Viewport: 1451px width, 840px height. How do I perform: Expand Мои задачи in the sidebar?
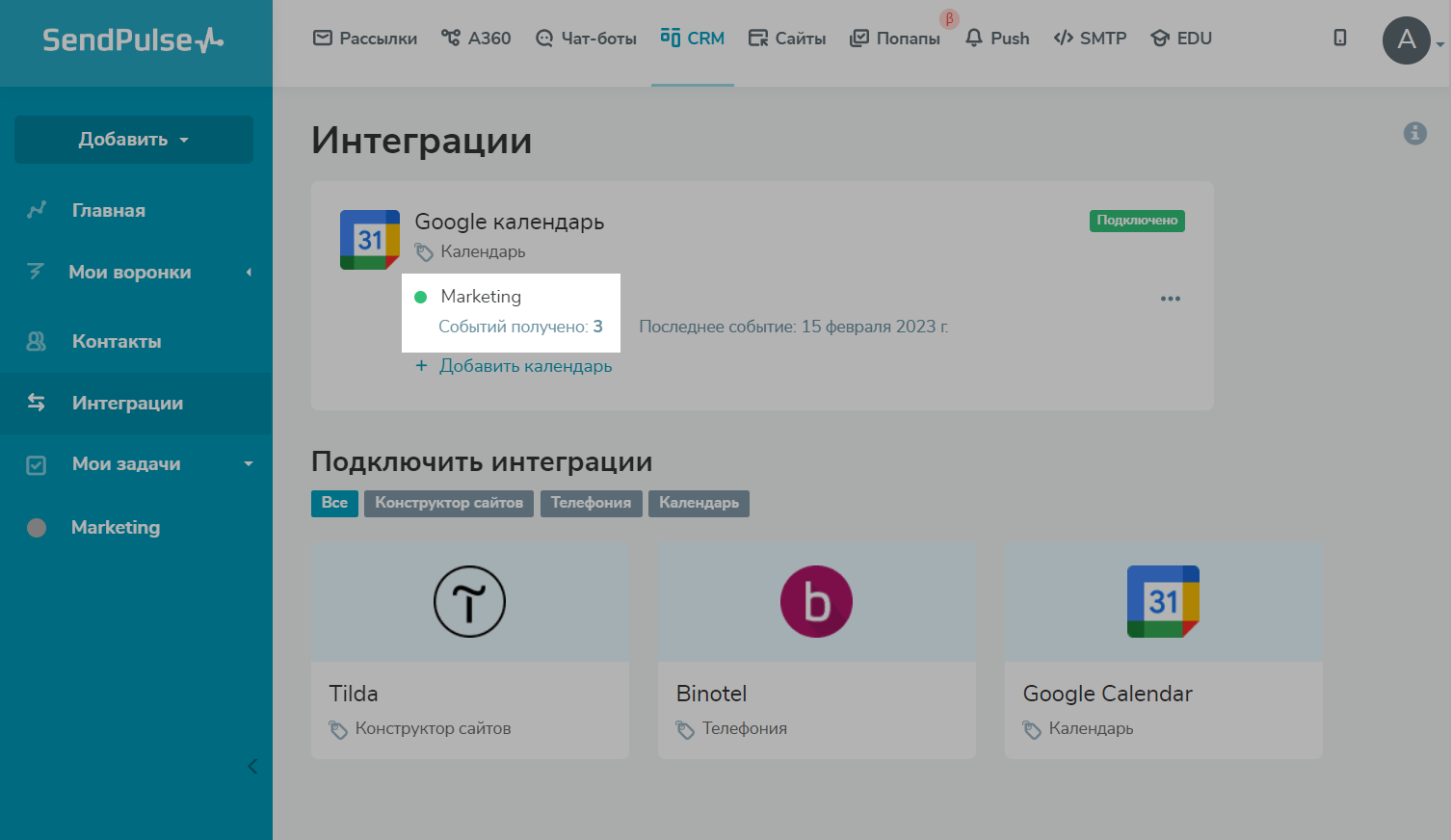click(126, 464)
